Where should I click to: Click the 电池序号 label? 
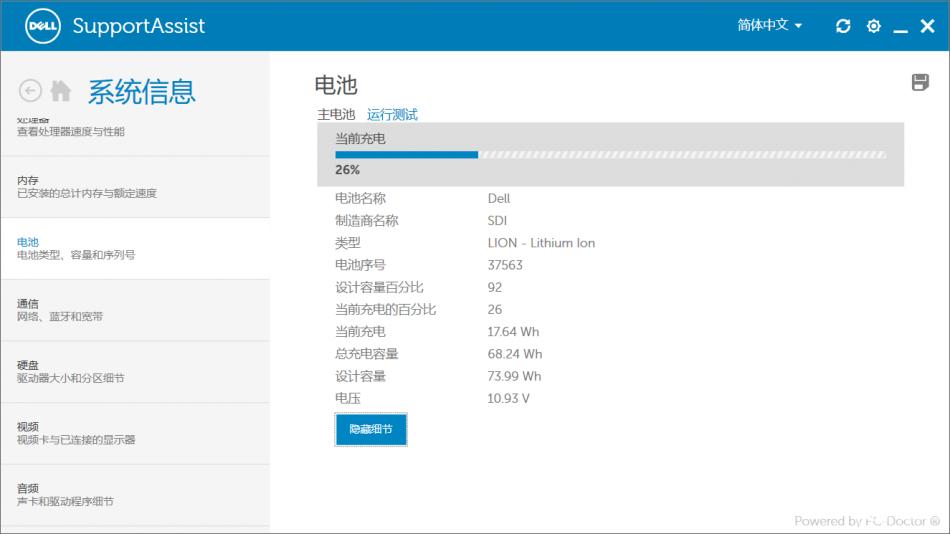360,265
